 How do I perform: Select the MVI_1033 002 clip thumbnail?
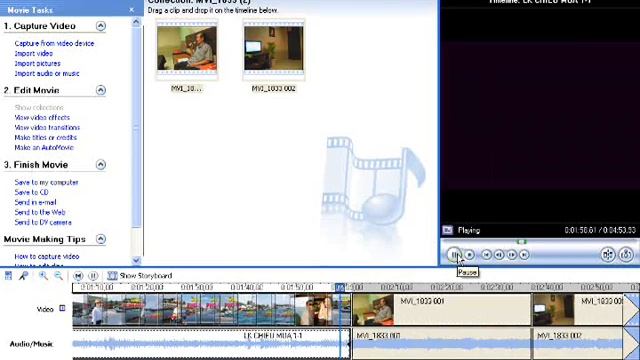point(273,49)
